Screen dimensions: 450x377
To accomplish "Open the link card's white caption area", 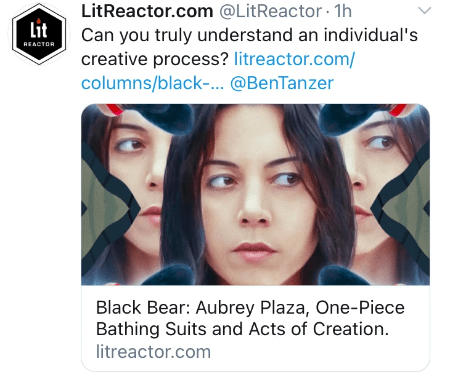I will click(255, 328).
